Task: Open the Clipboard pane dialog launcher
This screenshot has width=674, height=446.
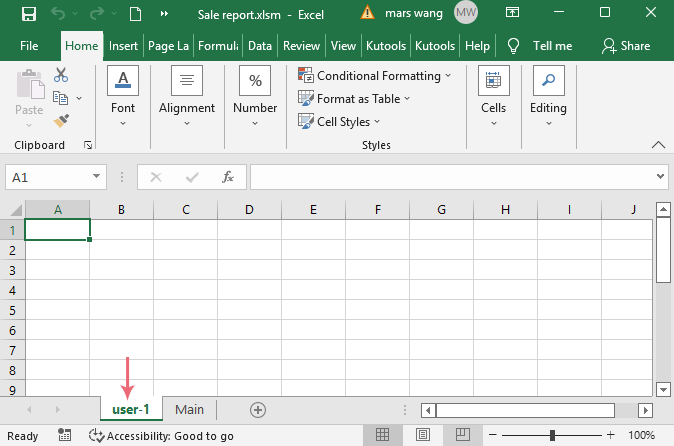Action: (88, 145)
